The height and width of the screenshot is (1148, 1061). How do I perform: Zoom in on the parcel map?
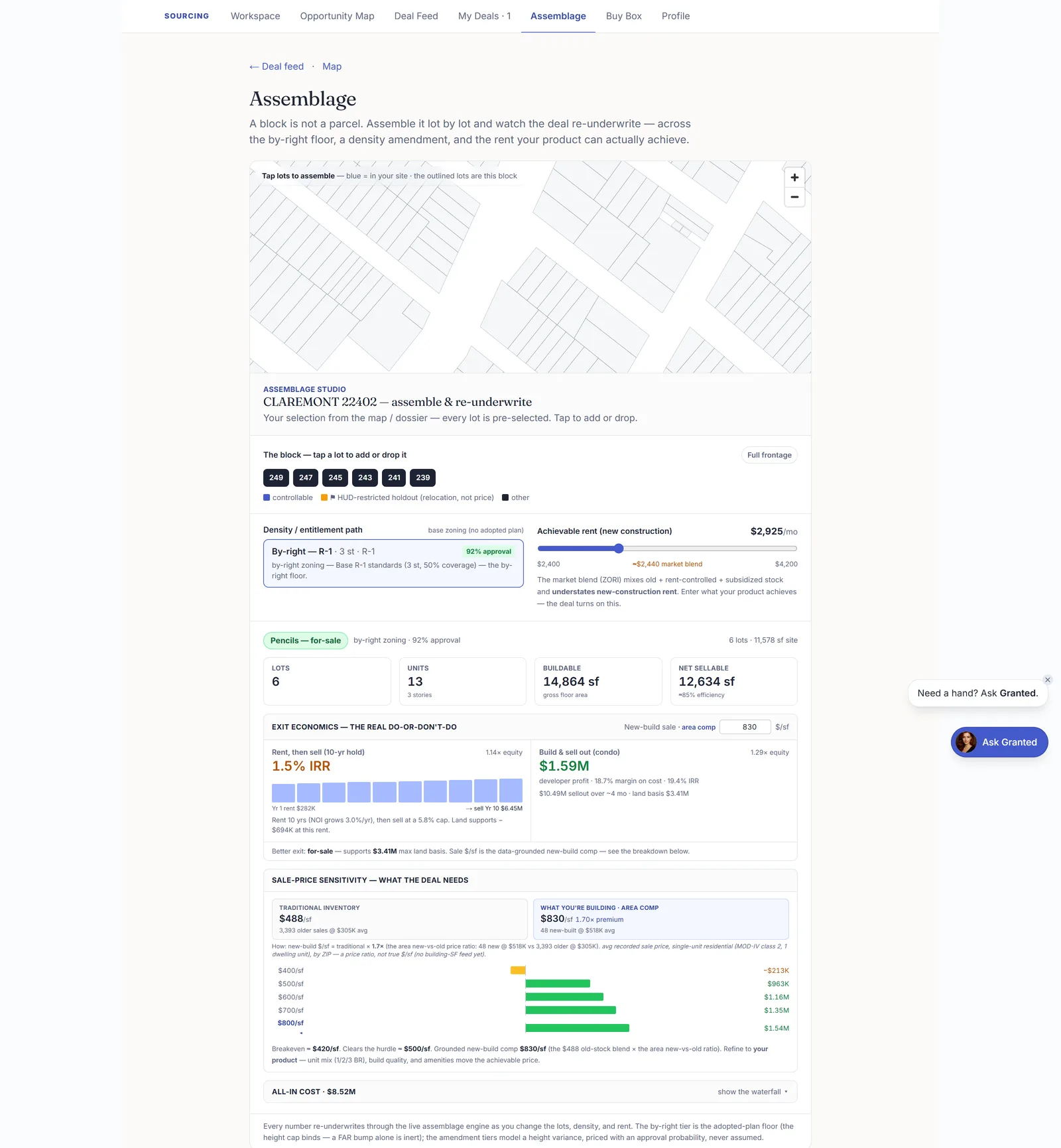click(x=794, y=178)
